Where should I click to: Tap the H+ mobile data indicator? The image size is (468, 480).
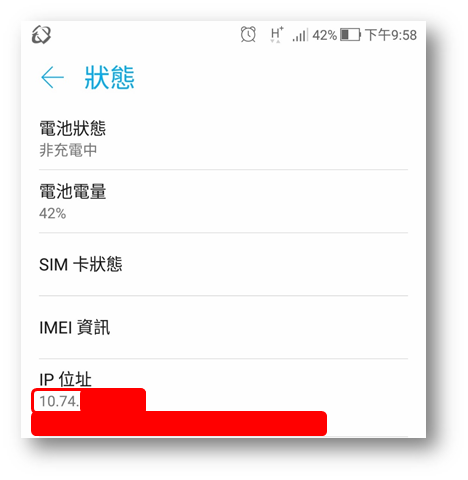click(x=277, y=35)
